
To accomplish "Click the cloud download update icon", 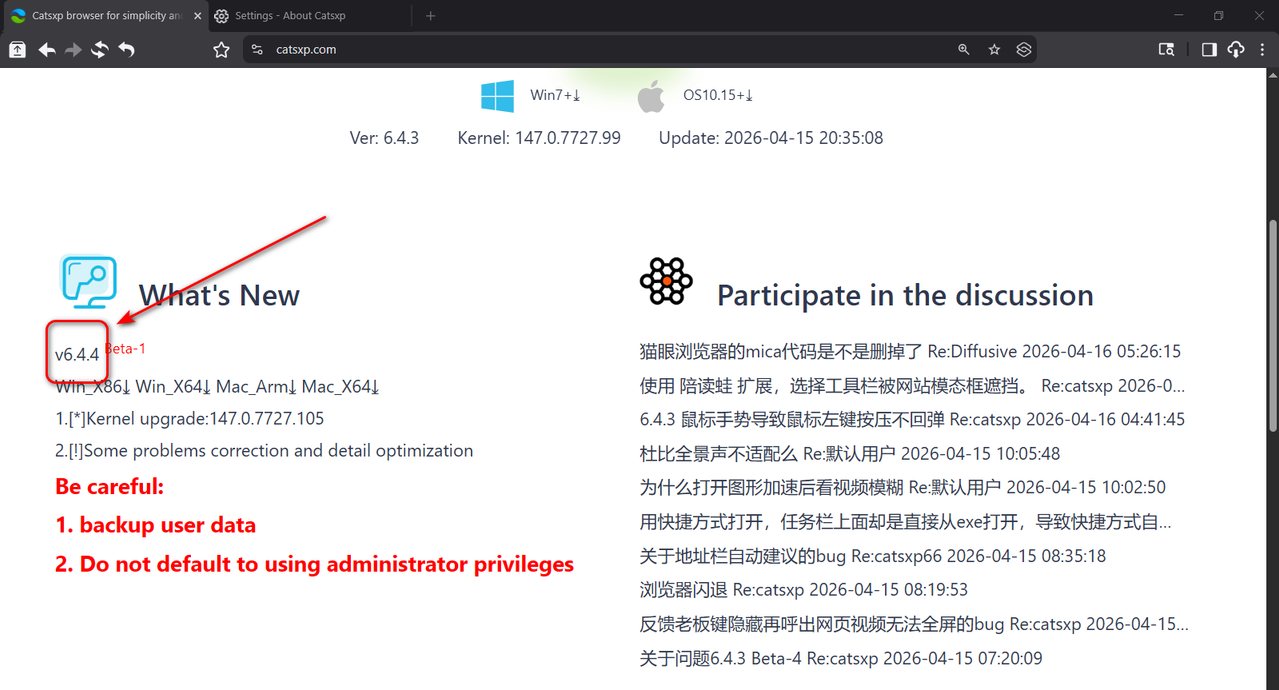I will tap(1235, 49).
